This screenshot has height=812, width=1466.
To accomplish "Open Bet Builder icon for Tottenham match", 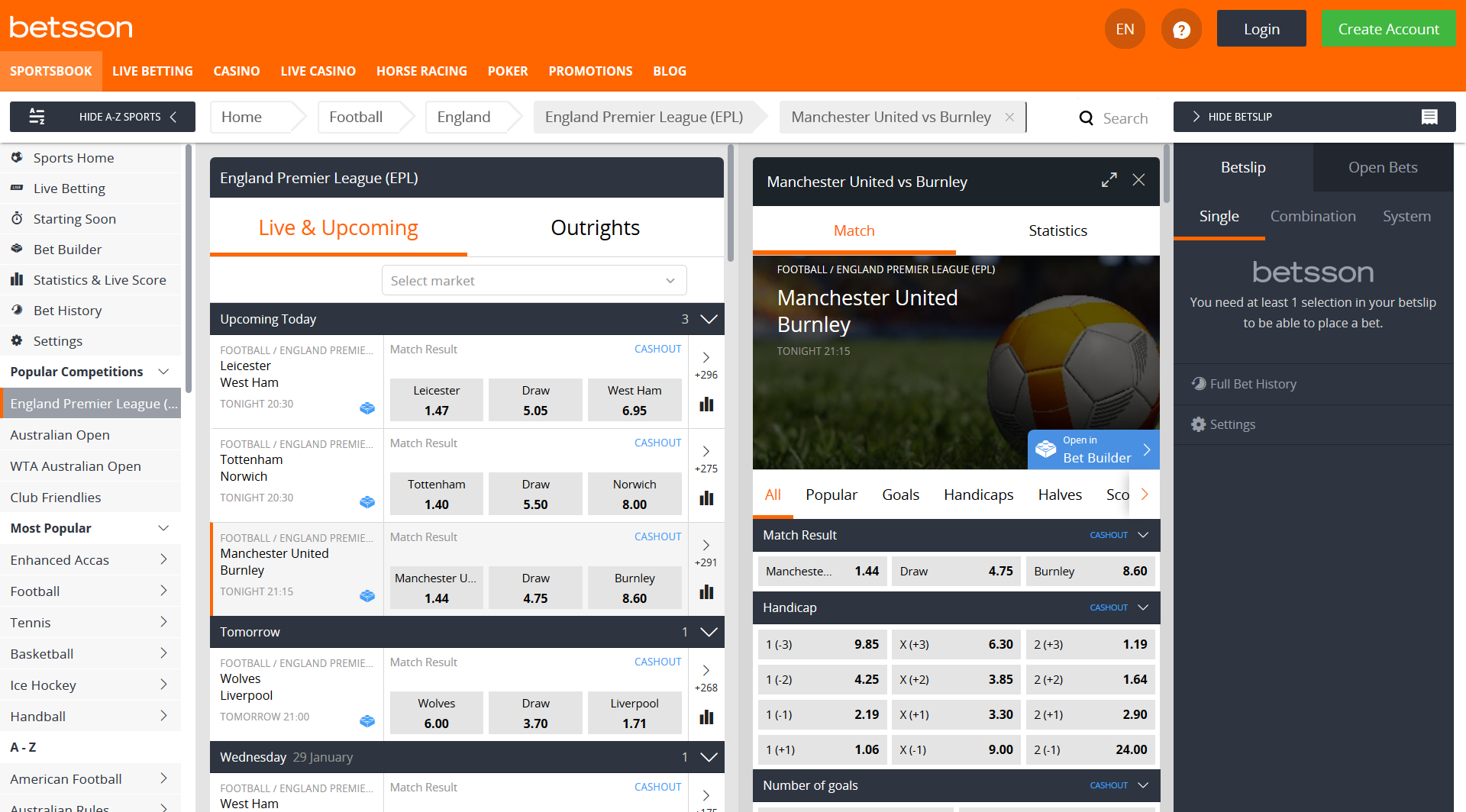I will (367, 502).
